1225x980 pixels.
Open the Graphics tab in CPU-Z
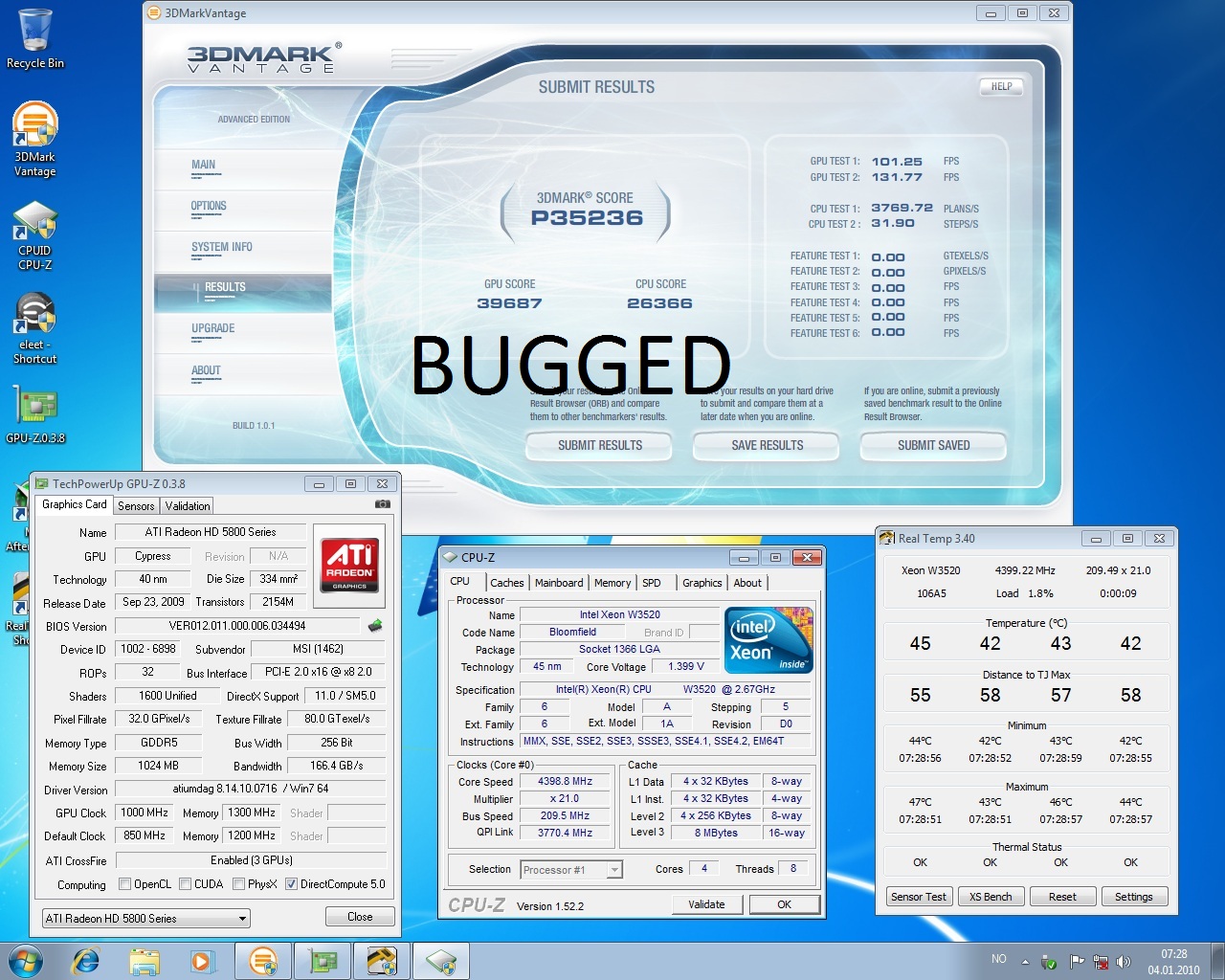coord(702,583)
